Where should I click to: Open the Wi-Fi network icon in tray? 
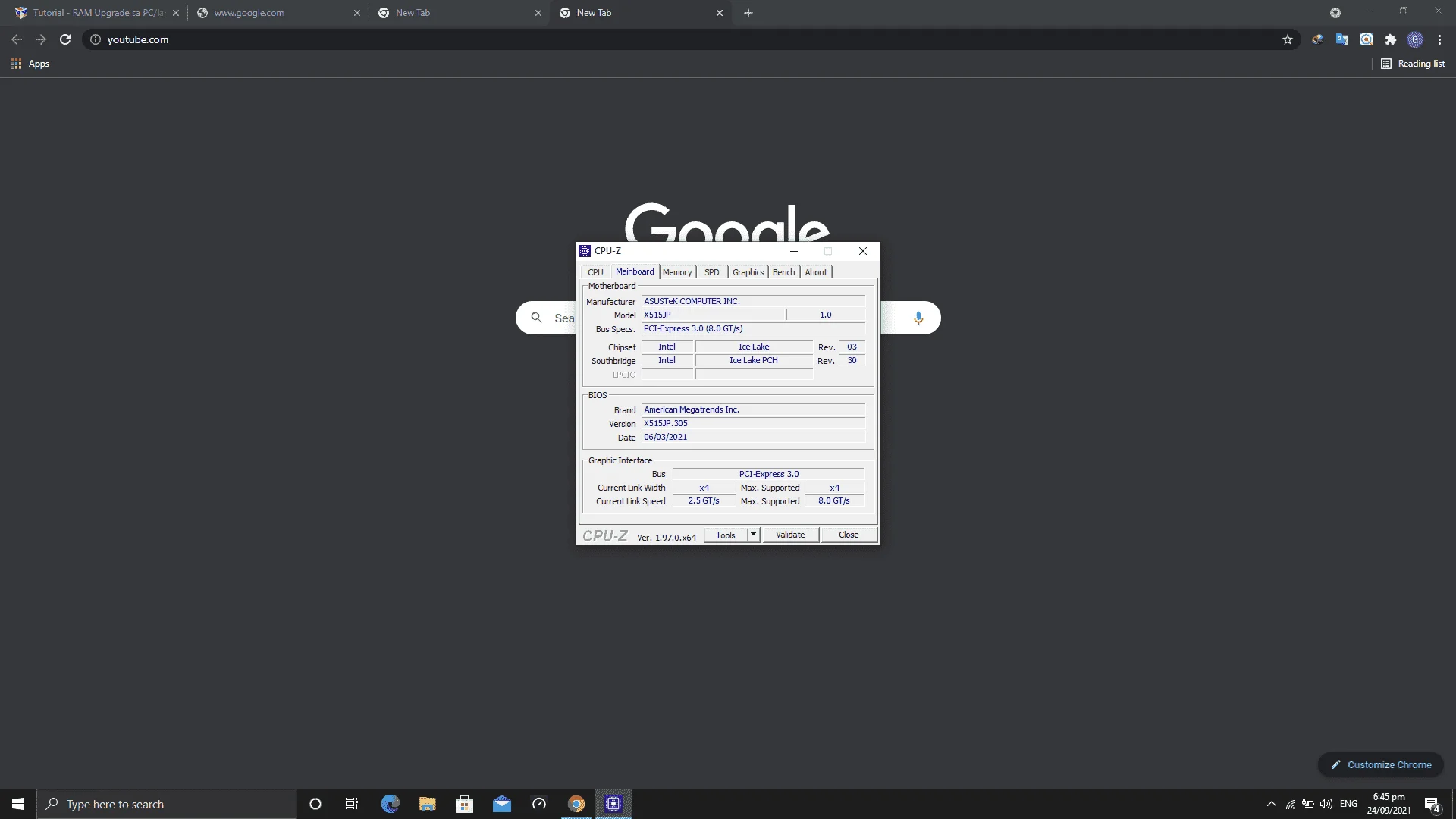tap(1291, 804)
